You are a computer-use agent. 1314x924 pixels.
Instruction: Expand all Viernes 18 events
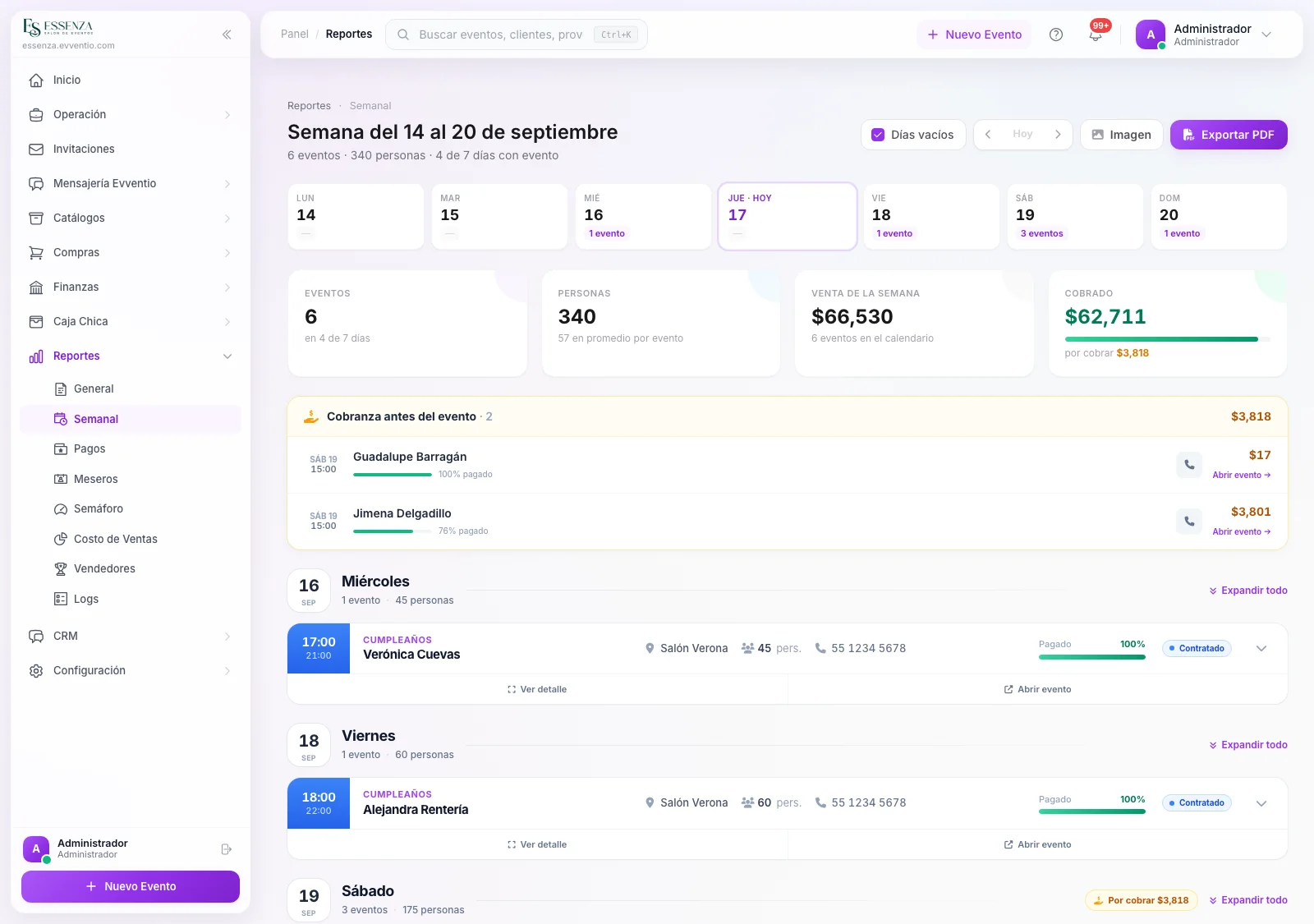coord(1248,745)
